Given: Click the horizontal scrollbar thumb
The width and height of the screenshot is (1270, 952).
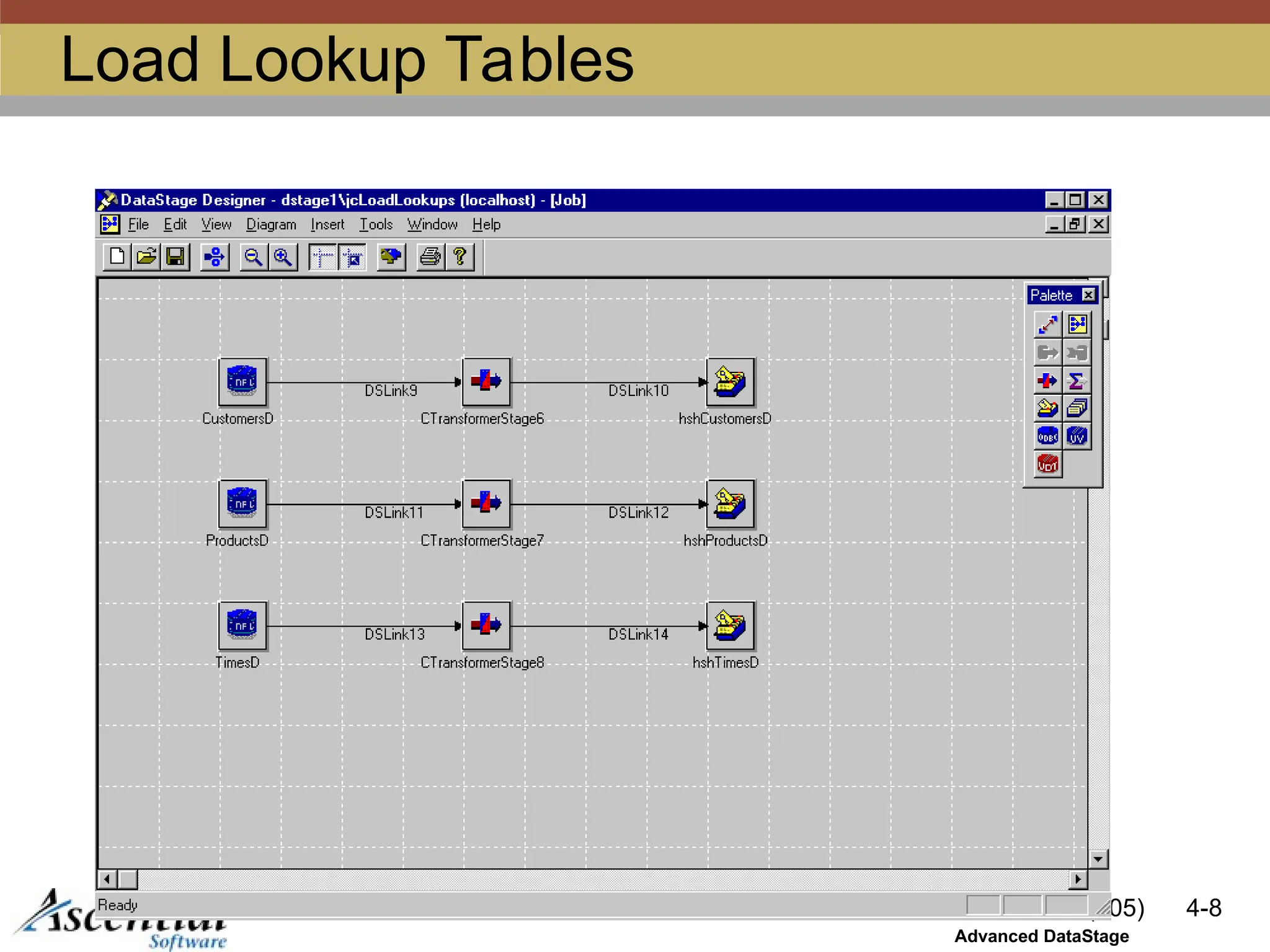Looking at the screenshot, I should (x=128, y=879).
